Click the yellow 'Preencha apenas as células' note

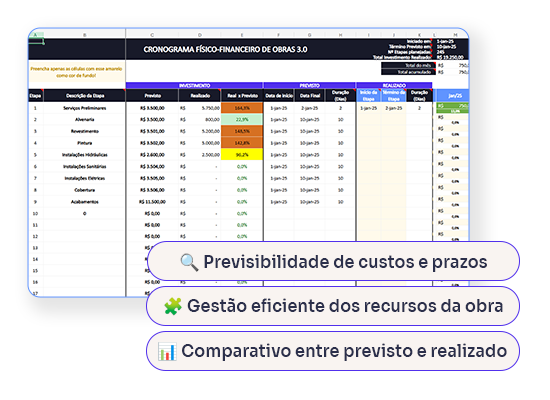[76, 72]
